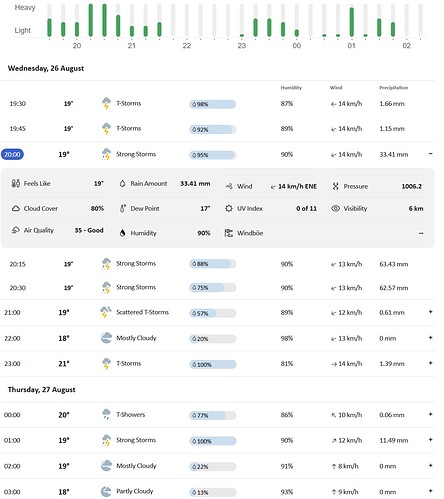This screenshot has height=499, width=444.
Task: Click the Precipitation column header
Action: pos(394,88)
